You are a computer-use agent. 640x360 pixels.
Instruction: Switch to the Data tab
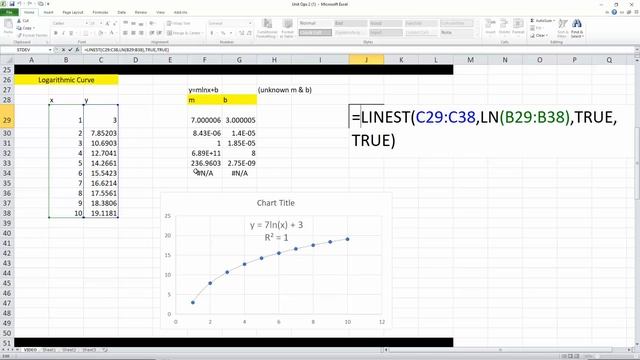[x=121, y=12]
